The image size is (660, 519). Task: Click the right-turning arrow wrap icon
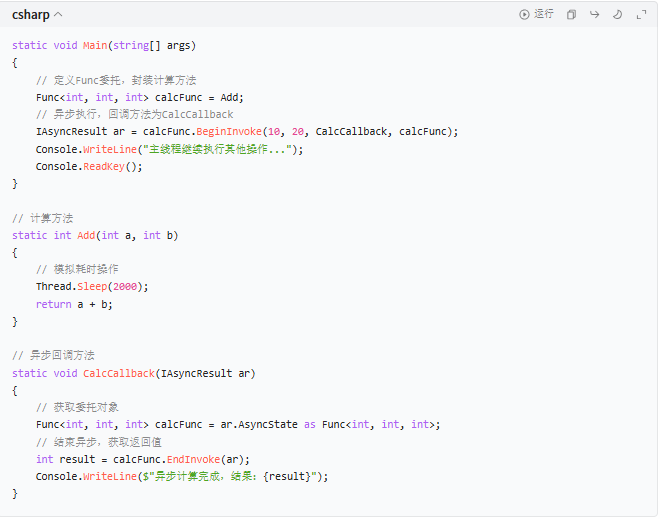(x=594, y=15)
